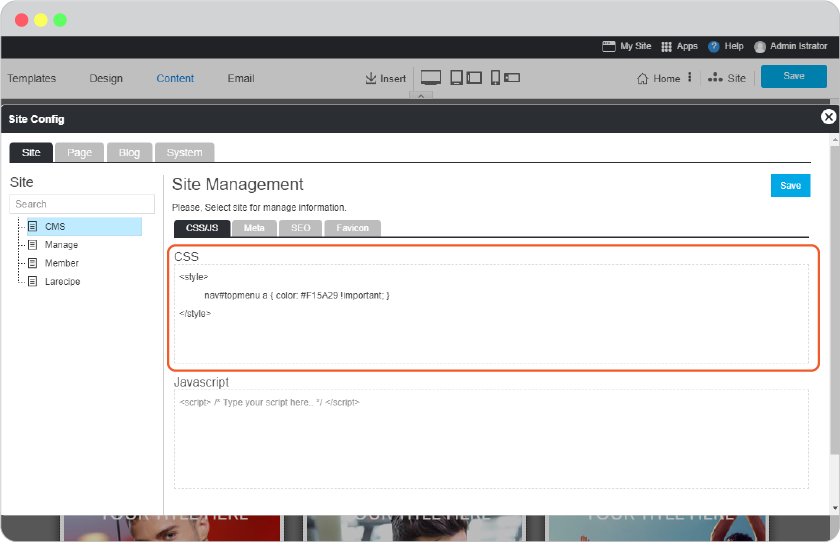Click the dialog vertical scrollbar
This screenshot has width=840, height=542.
834,300
